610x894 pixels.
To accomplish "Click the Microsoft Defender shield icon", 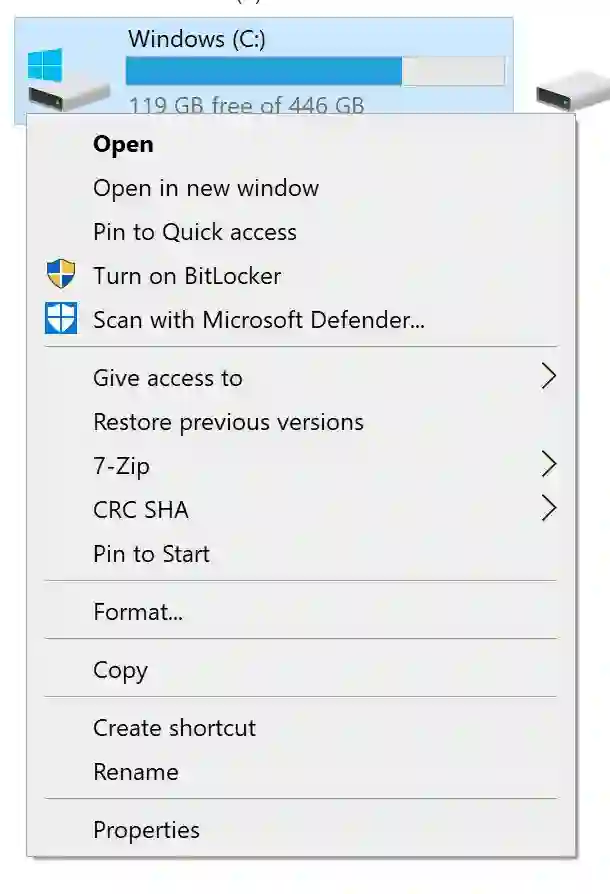I will coord(61,319).
